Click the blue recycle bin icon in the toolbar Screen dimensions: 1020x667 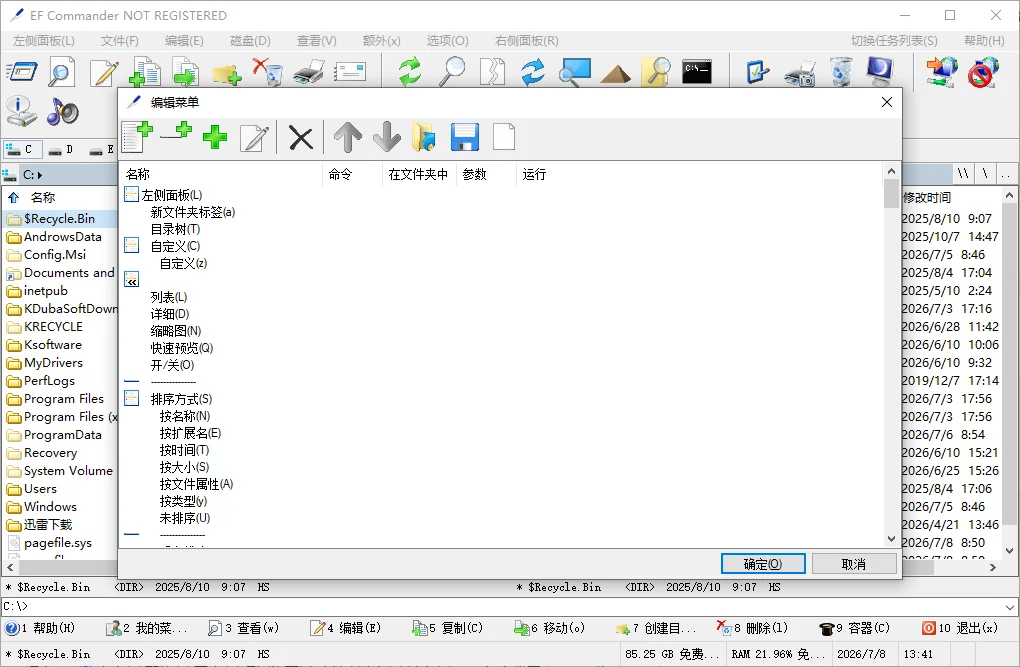click(x=840, y=72)
